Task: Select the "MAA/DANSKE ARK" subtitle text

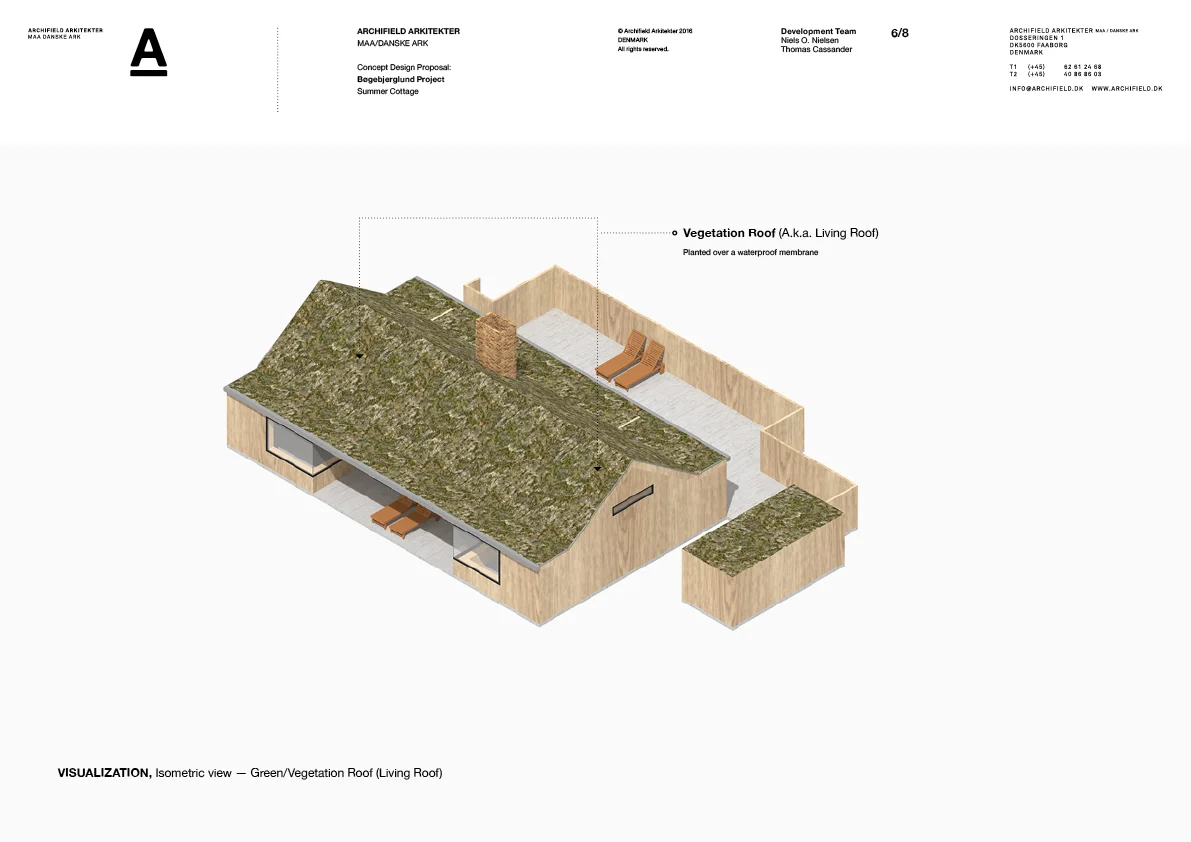Action: 392,43
